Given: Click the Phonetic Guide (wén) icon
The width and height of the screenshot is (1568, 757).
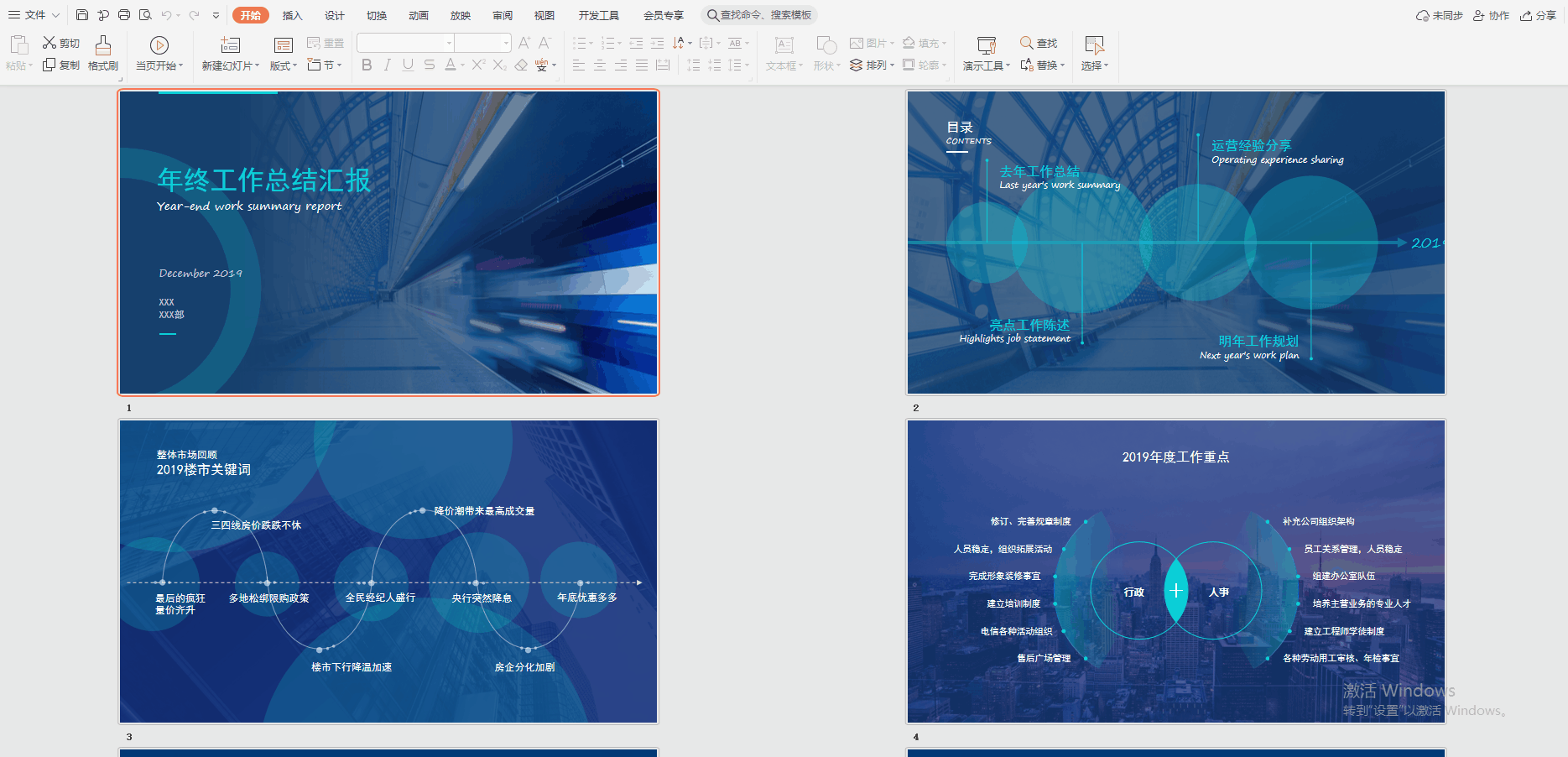Looking at the screenshot, I should pos(542,65).
